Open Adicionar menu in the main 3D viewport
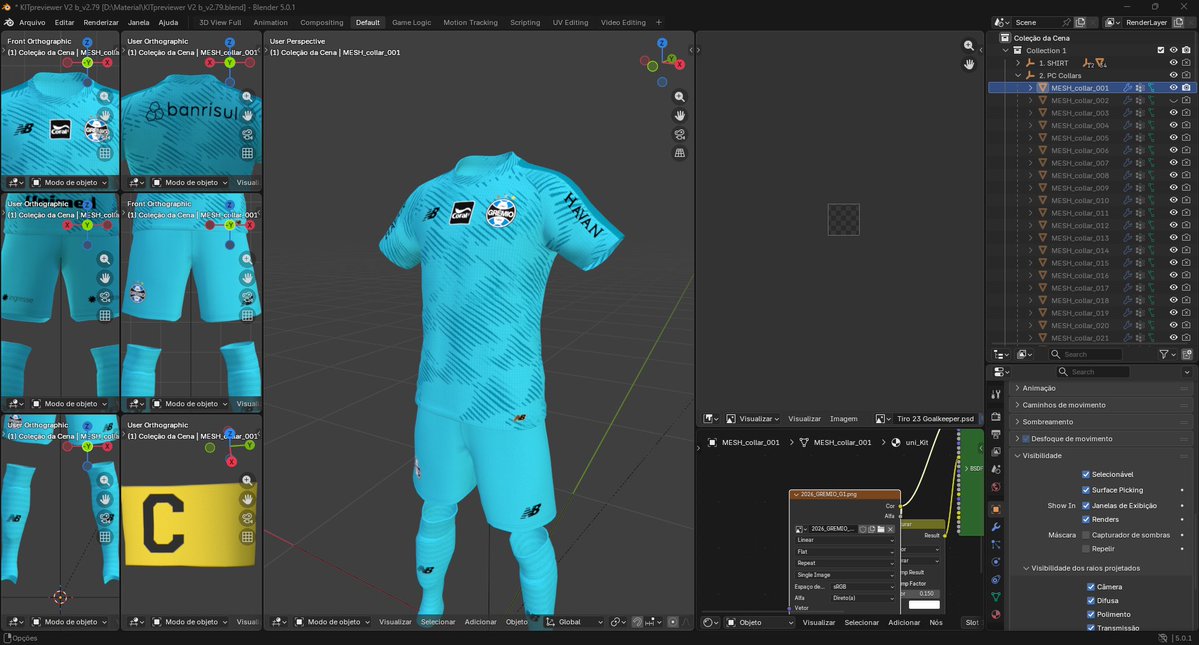Image resolution: width=1199 pixels, height=645 pixels. [480, 622]
